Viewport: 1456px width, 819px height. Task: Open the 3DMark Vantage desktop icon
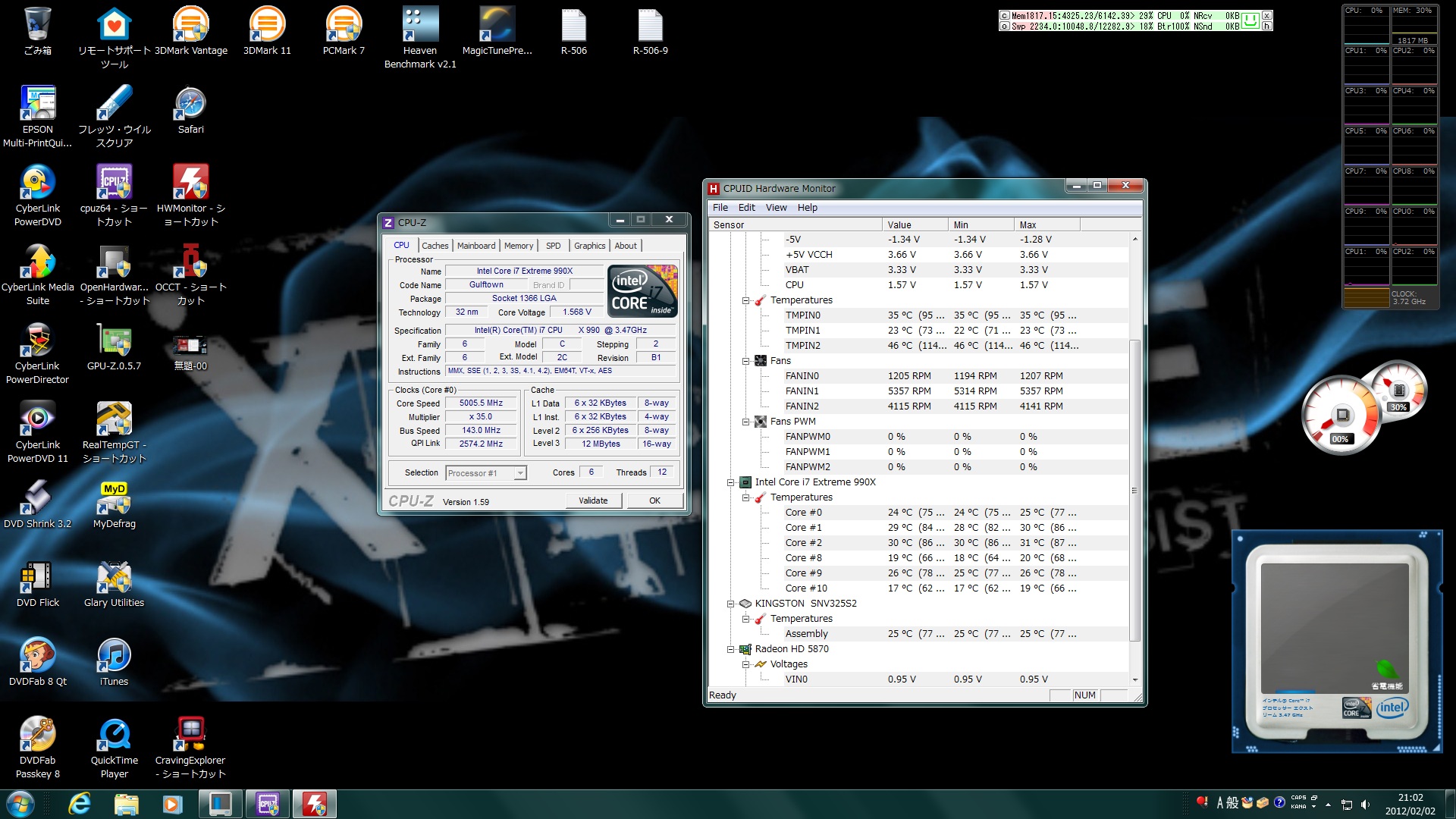190,26
